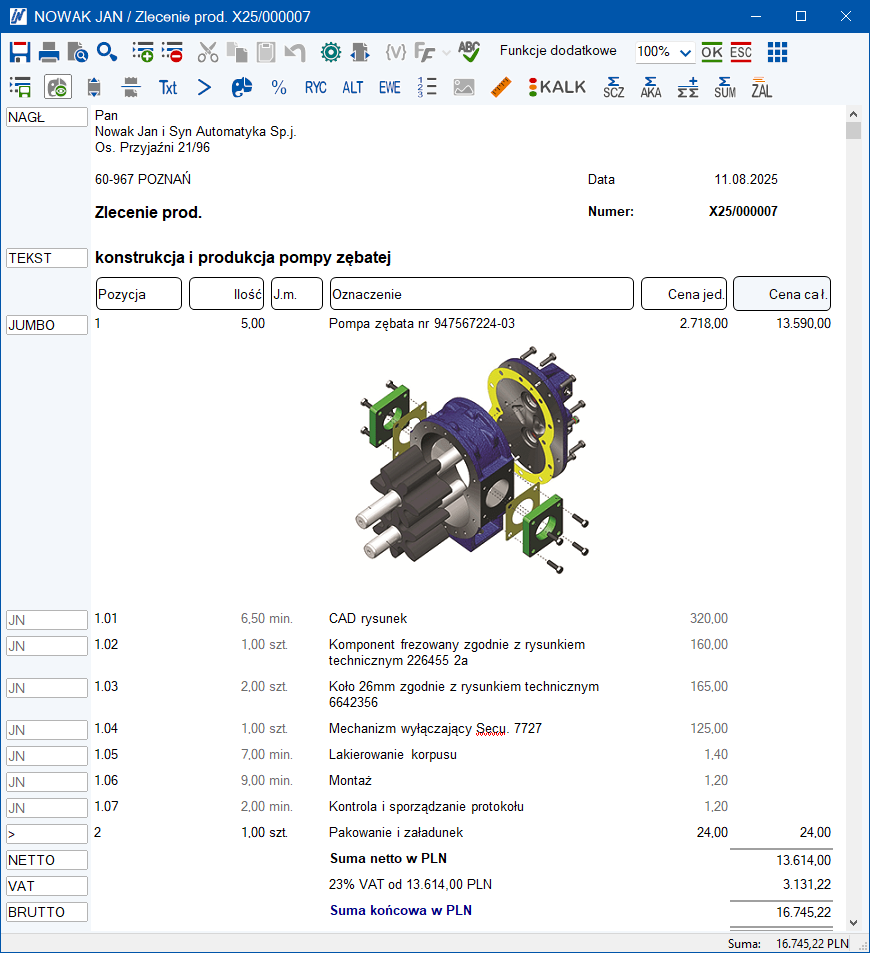
Task: Open print preview with magnifier icon
Action: pos(77,52)
